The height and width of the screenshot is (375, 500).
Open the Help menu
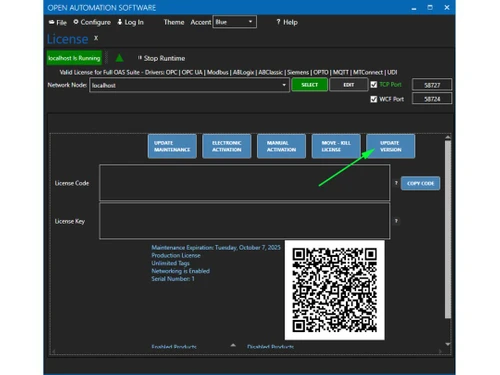tap(287, 22)
